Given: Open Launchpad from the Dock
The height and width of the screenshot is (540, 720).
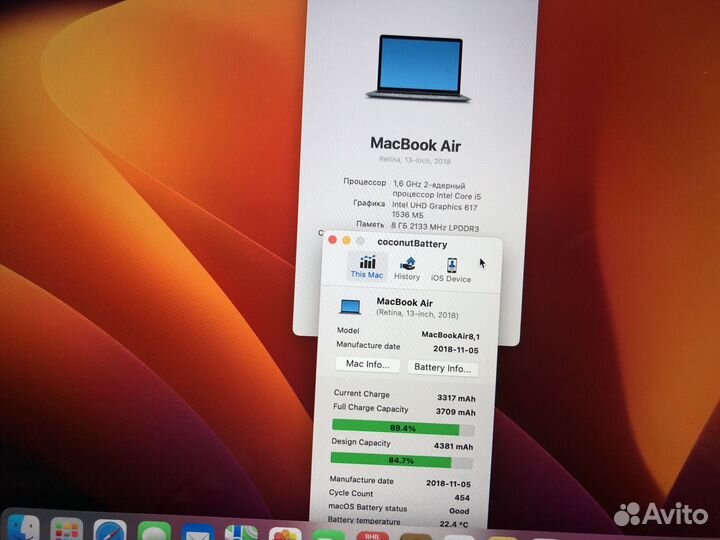Looking at the screenshot, I should (67, 529).
